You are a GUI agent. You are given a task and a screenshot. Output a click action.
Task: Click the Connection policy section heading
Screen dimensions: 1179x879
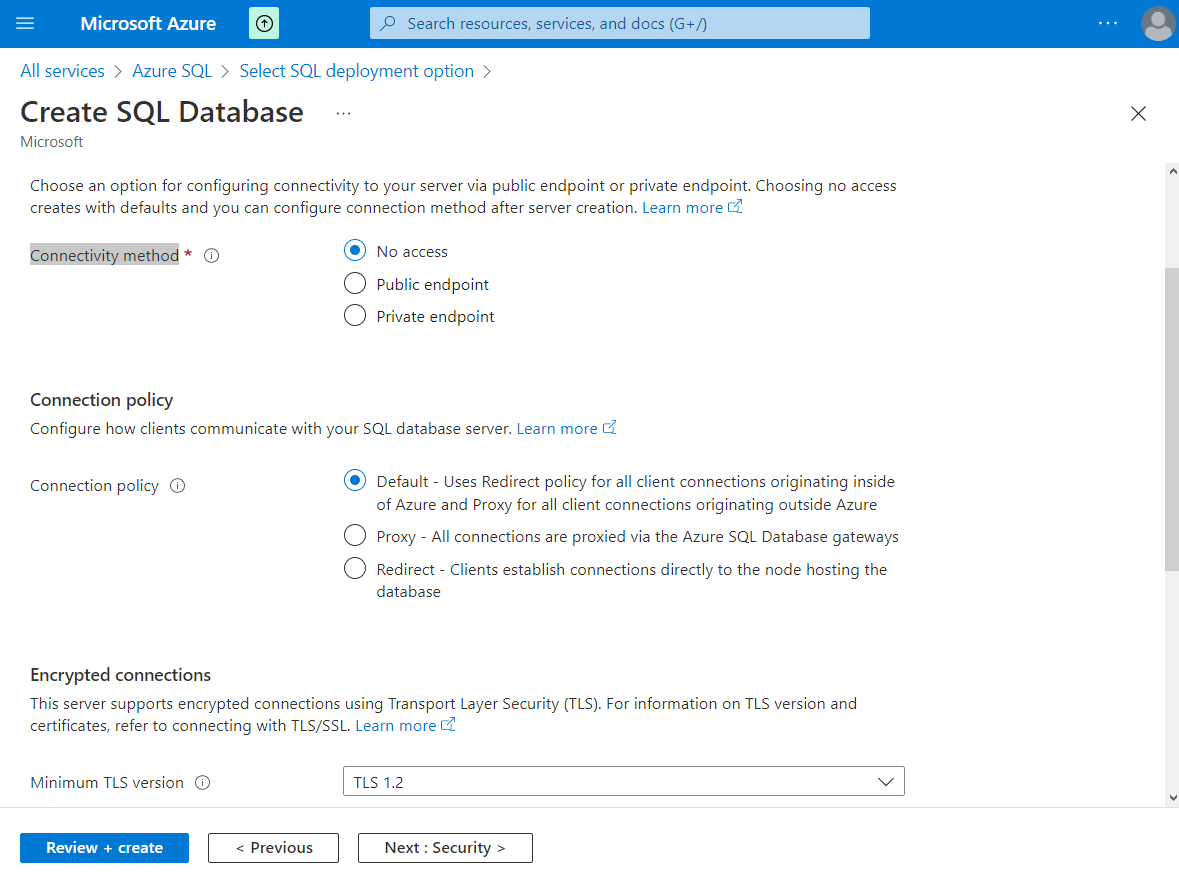(102, 400)
